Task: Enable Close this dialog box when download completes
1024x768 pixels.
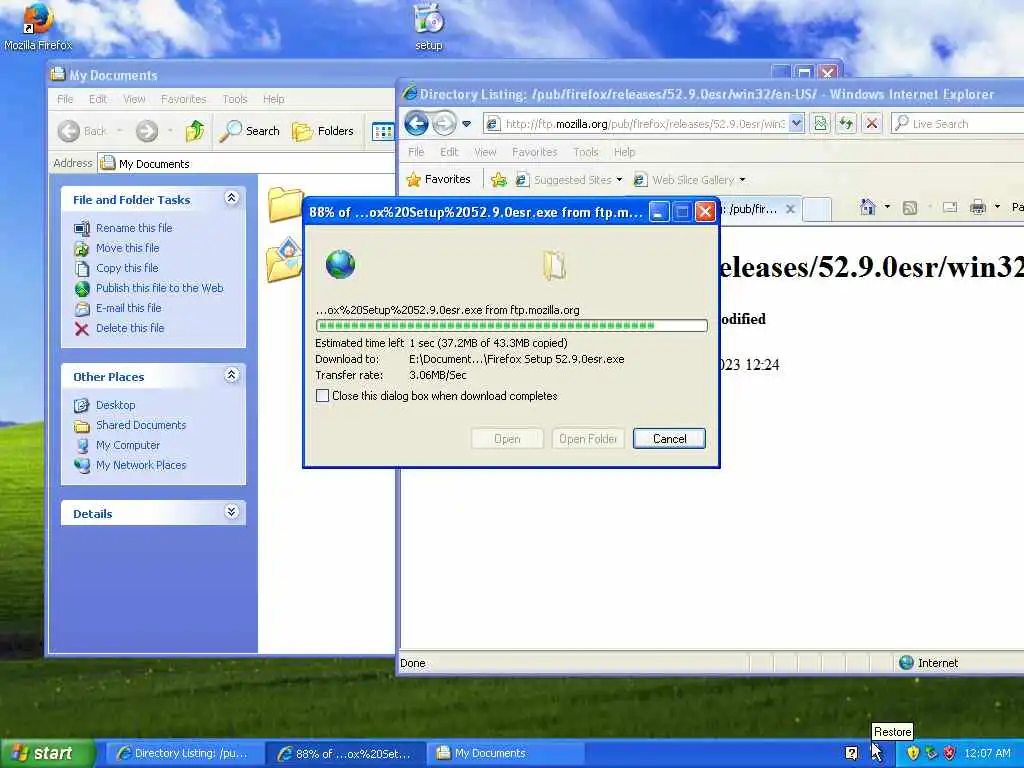Action: coord(322,396)
